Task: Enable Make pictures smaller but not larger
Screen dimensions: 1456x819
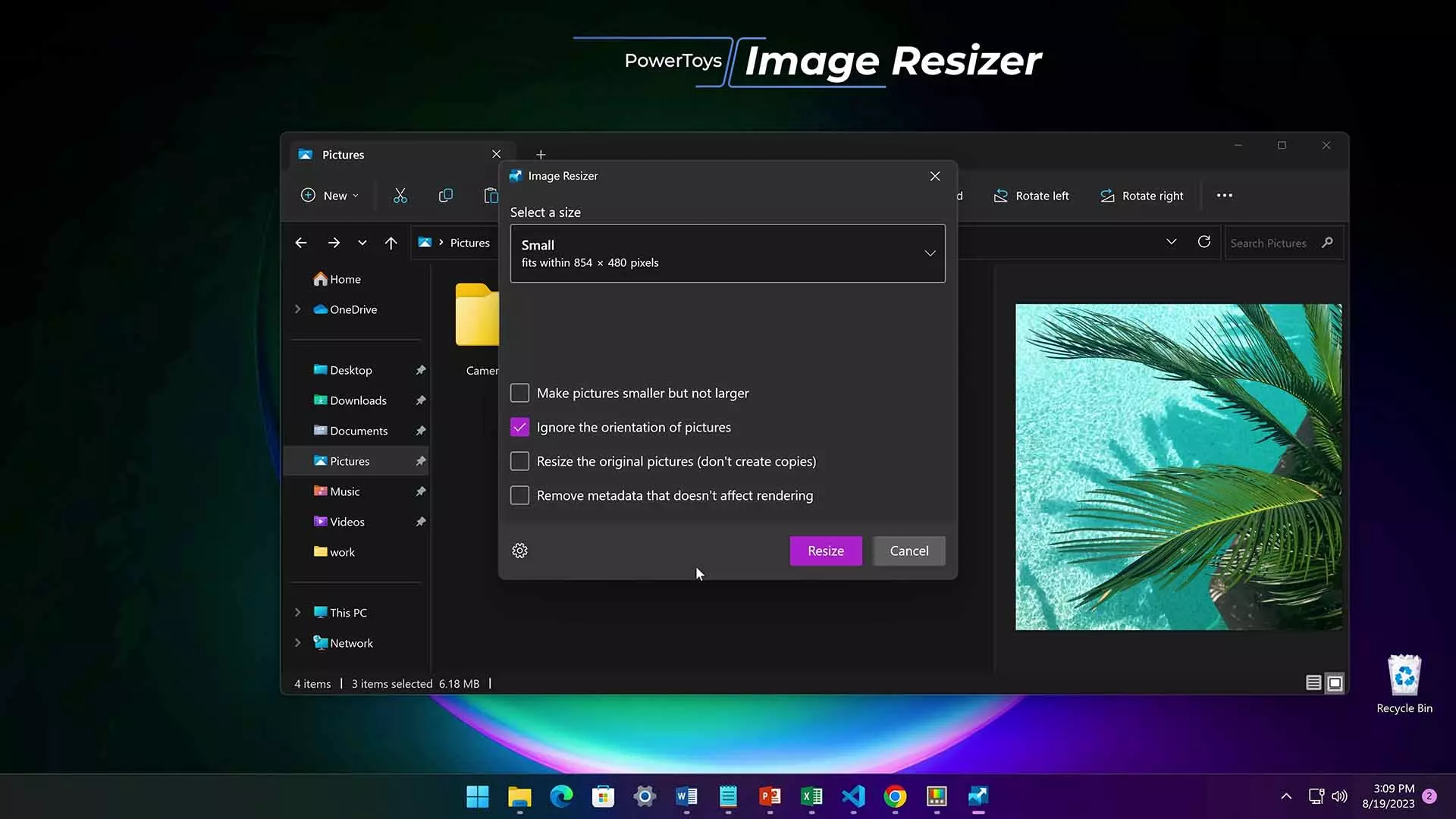Action: click(519, 393)
